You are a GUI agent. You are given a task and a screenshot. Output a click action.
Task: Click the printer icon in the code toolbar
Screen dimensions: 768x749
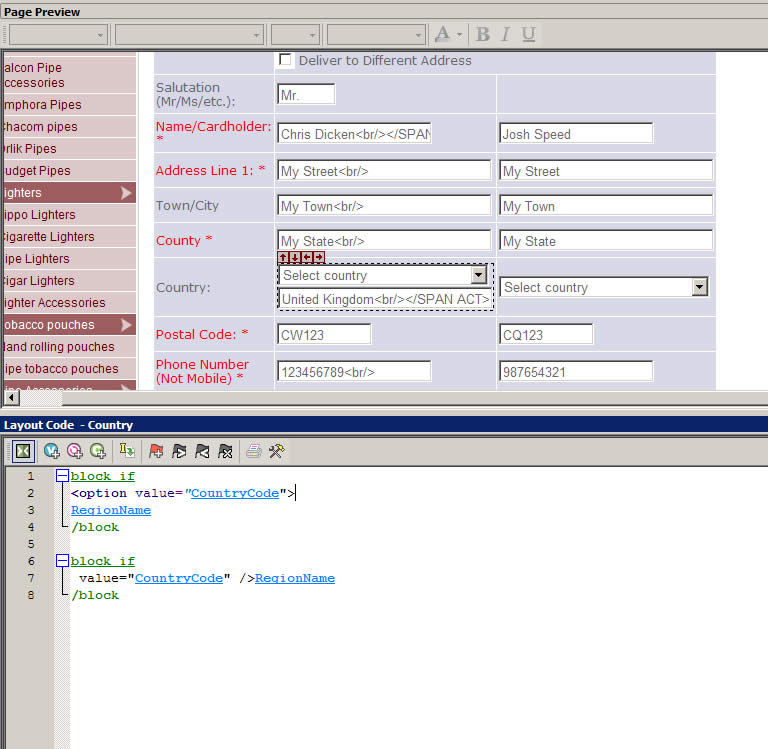(254, 451)
